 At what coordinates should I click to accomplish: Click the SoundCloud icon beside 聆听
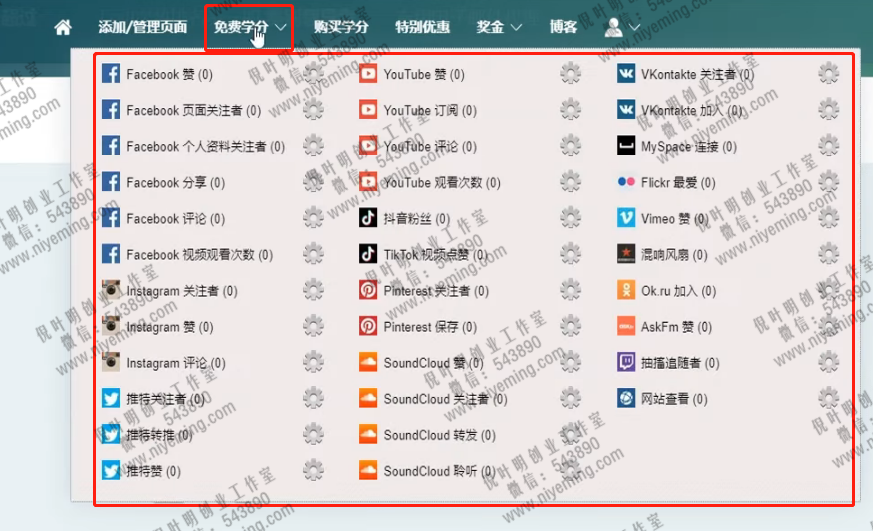coord(368,471)
